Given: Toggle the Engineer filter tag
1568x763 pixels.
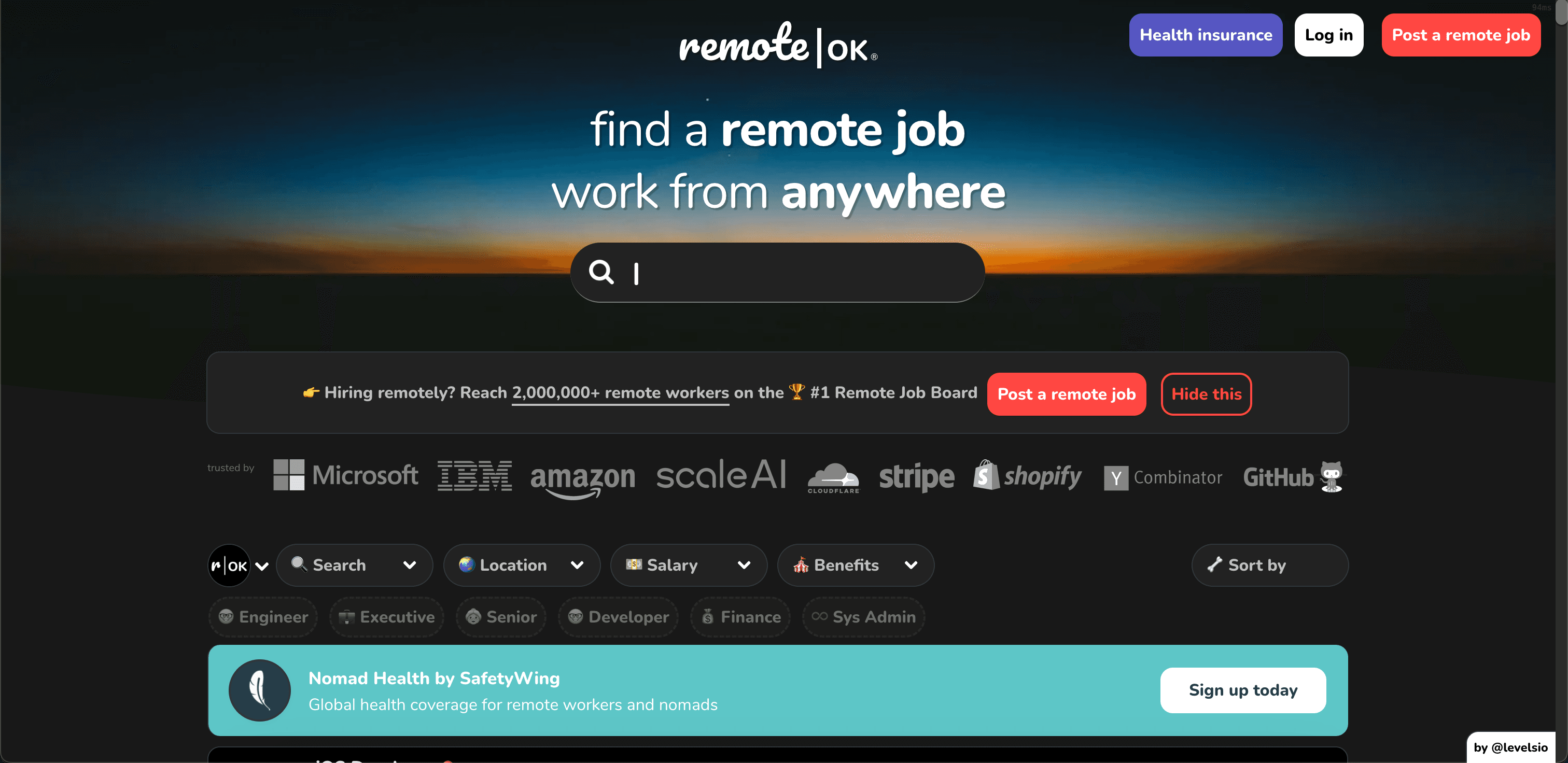Looking at the screenshot, I should [262, 617].
